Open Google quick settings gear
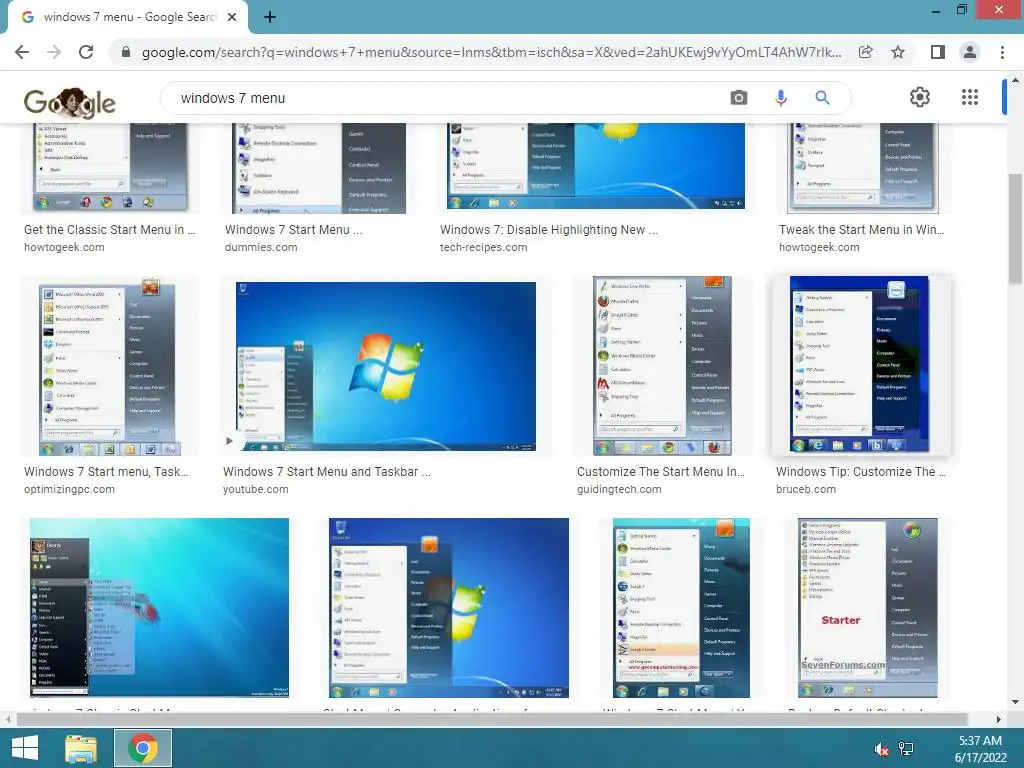 click(920, 97)
